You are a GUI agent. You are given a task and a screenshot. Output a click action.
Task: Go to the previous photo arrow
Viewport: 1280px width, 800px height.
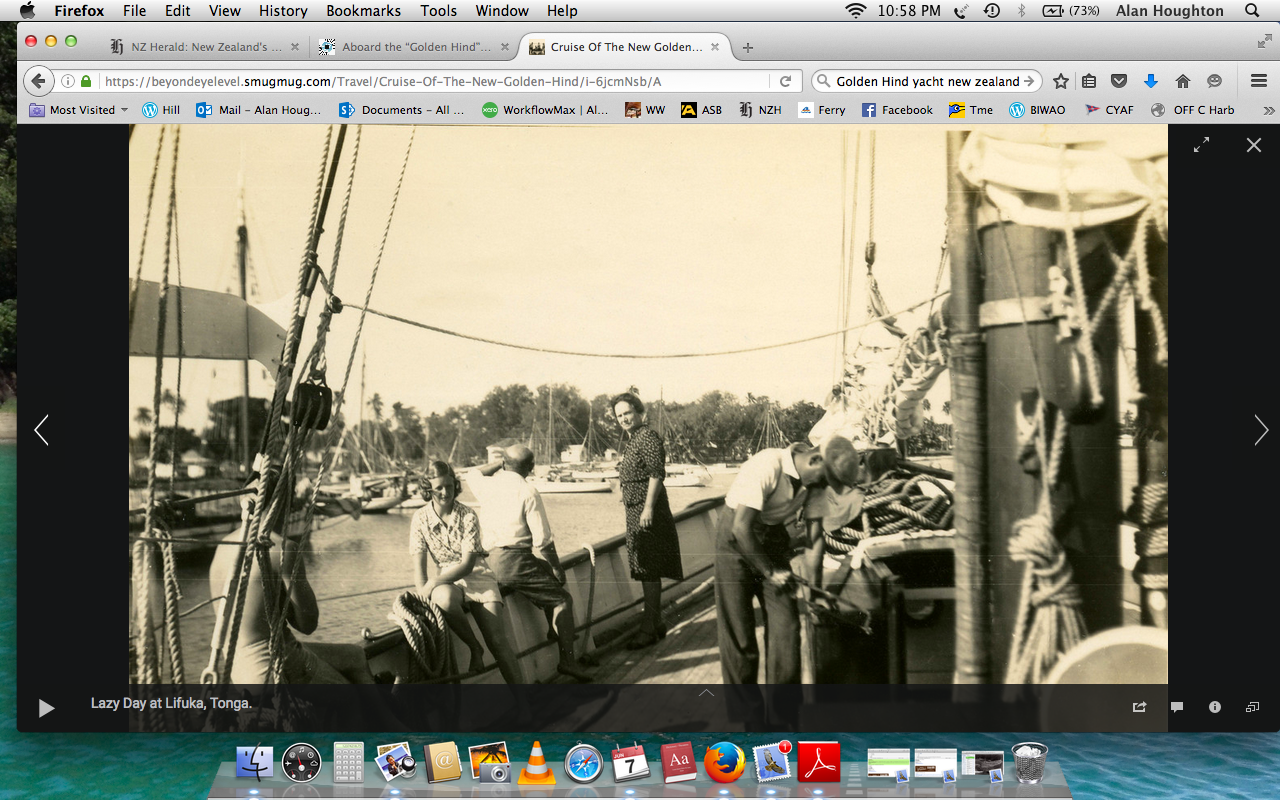(x=41, y=430)
